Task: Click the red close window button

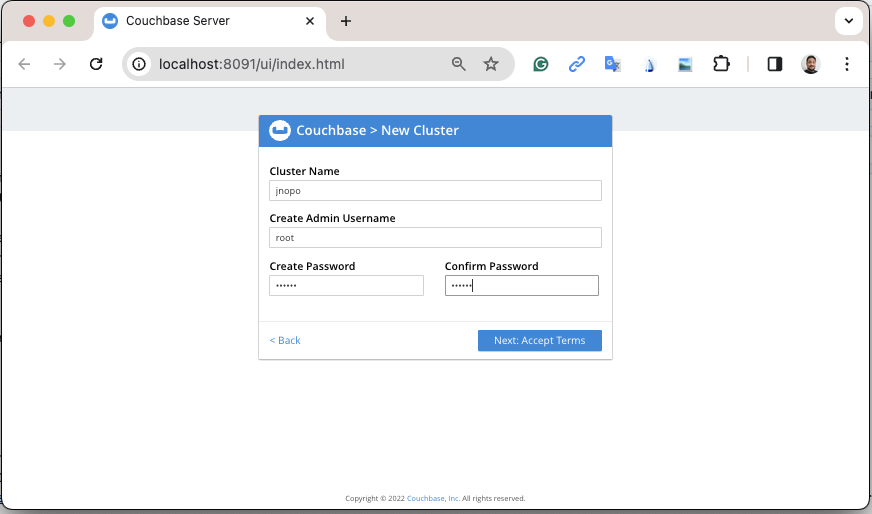Action: (x=29, y=21)
